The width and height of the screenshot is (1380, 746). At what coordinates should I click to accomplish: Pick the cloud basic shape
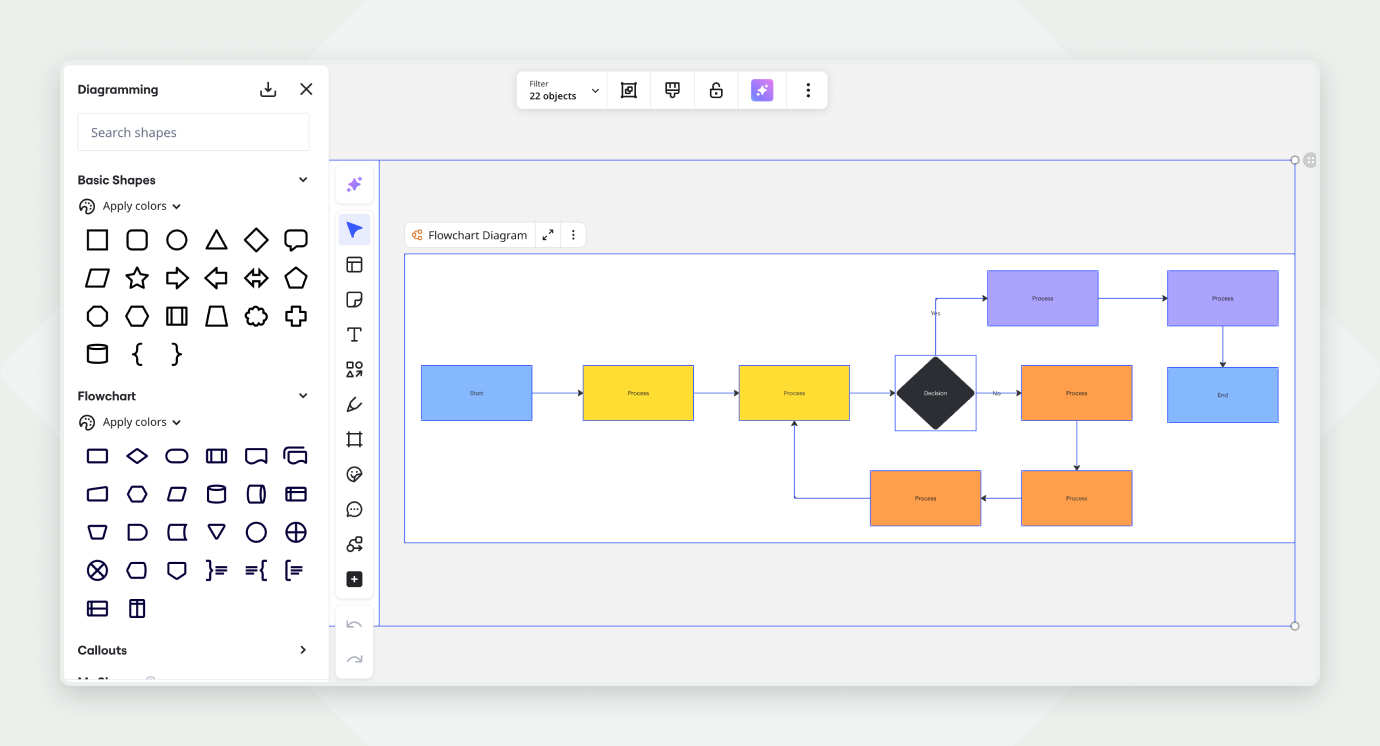coord(257,316)
